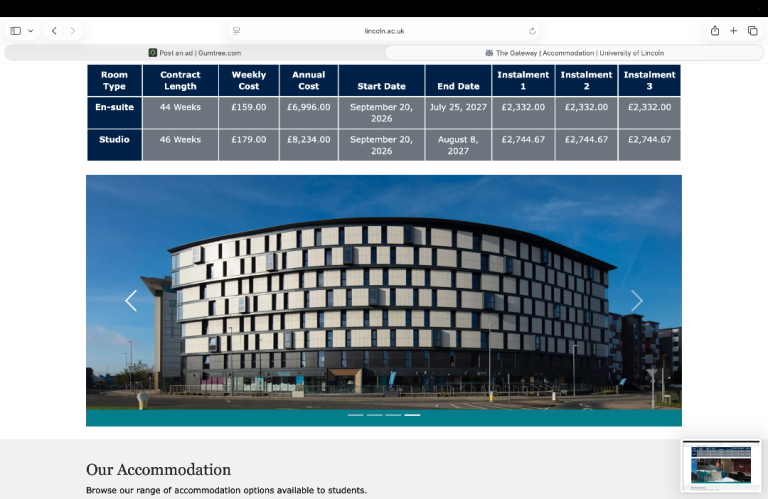This screenshot has height=499, width=768.
Task: Click the 'August 8, 2027' end date cell
Action: pyautogui.click(x=458, y=145)
